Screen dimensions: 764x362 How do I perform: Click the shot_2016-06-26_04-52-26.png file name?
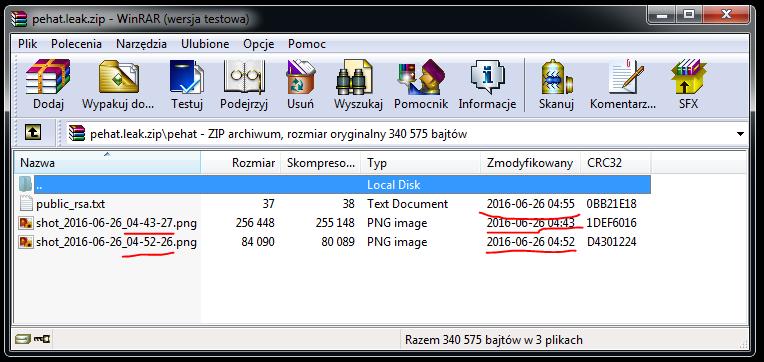point(116,242)
